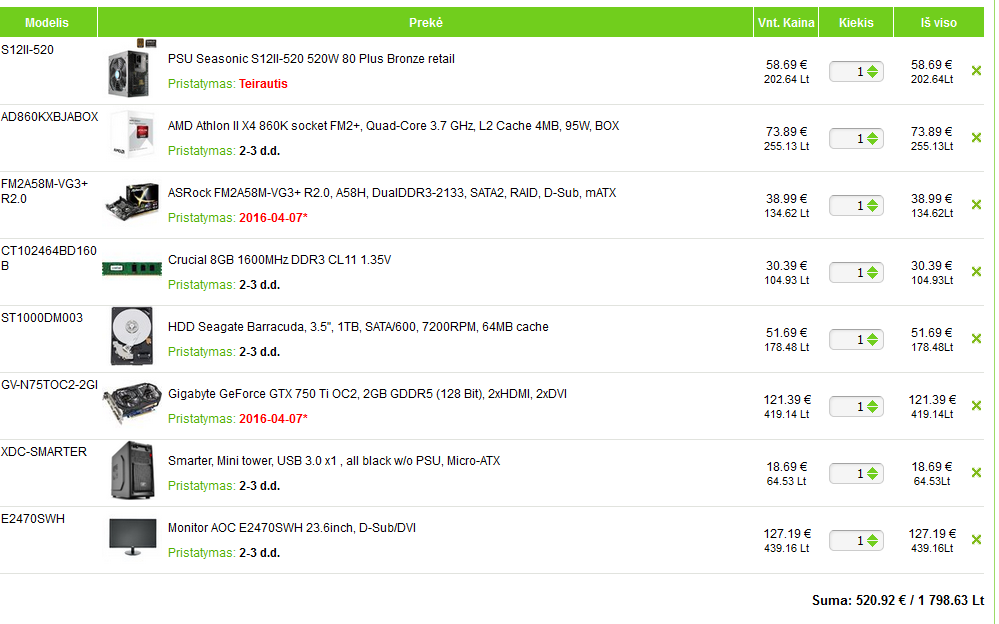Click row total 18.69 € for Smarter case
Viewport: 999px width, 624px height.
[x=932, y=466]
